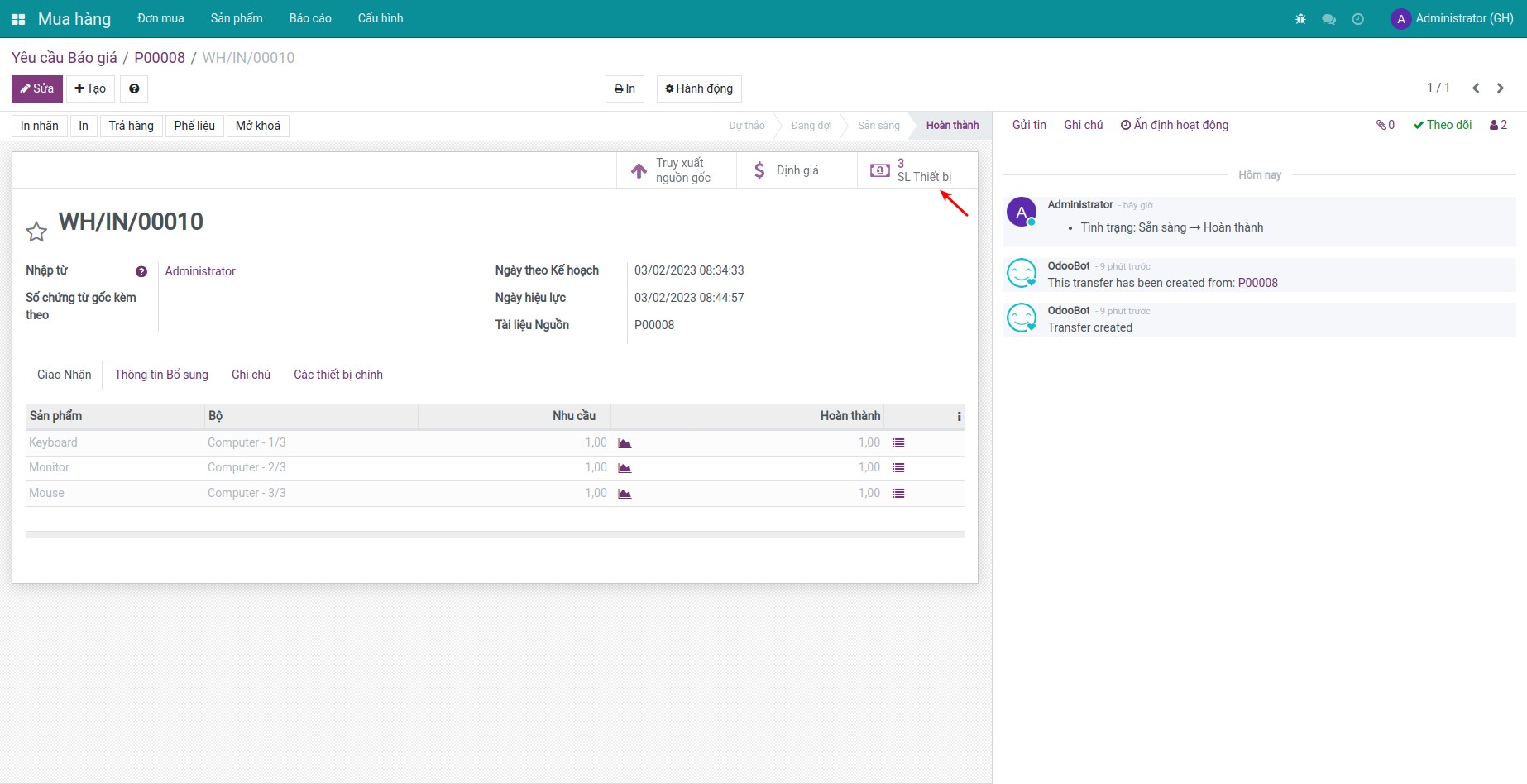
Task: Open detailed operations list icon for Monitor
Action: point(898,468)
